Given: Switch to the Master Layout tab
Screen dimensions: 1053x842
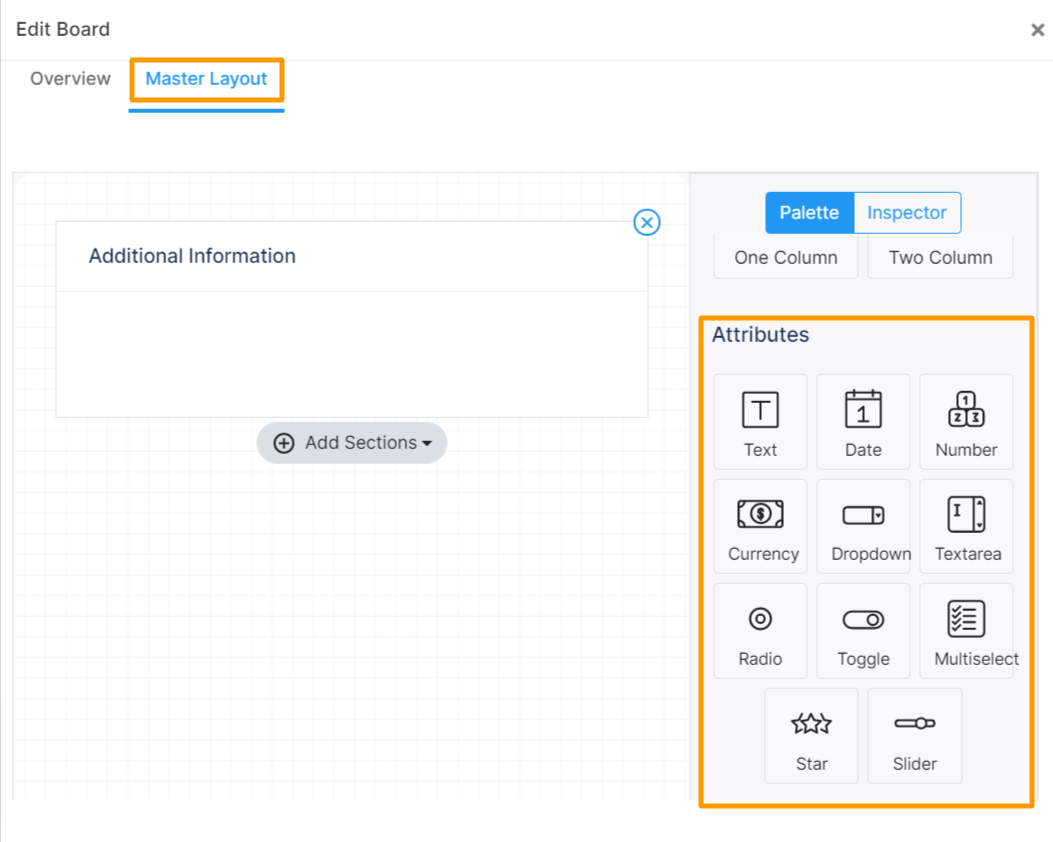Looking at the screenshot, I should pyautogui.click(x=206, y=79).
